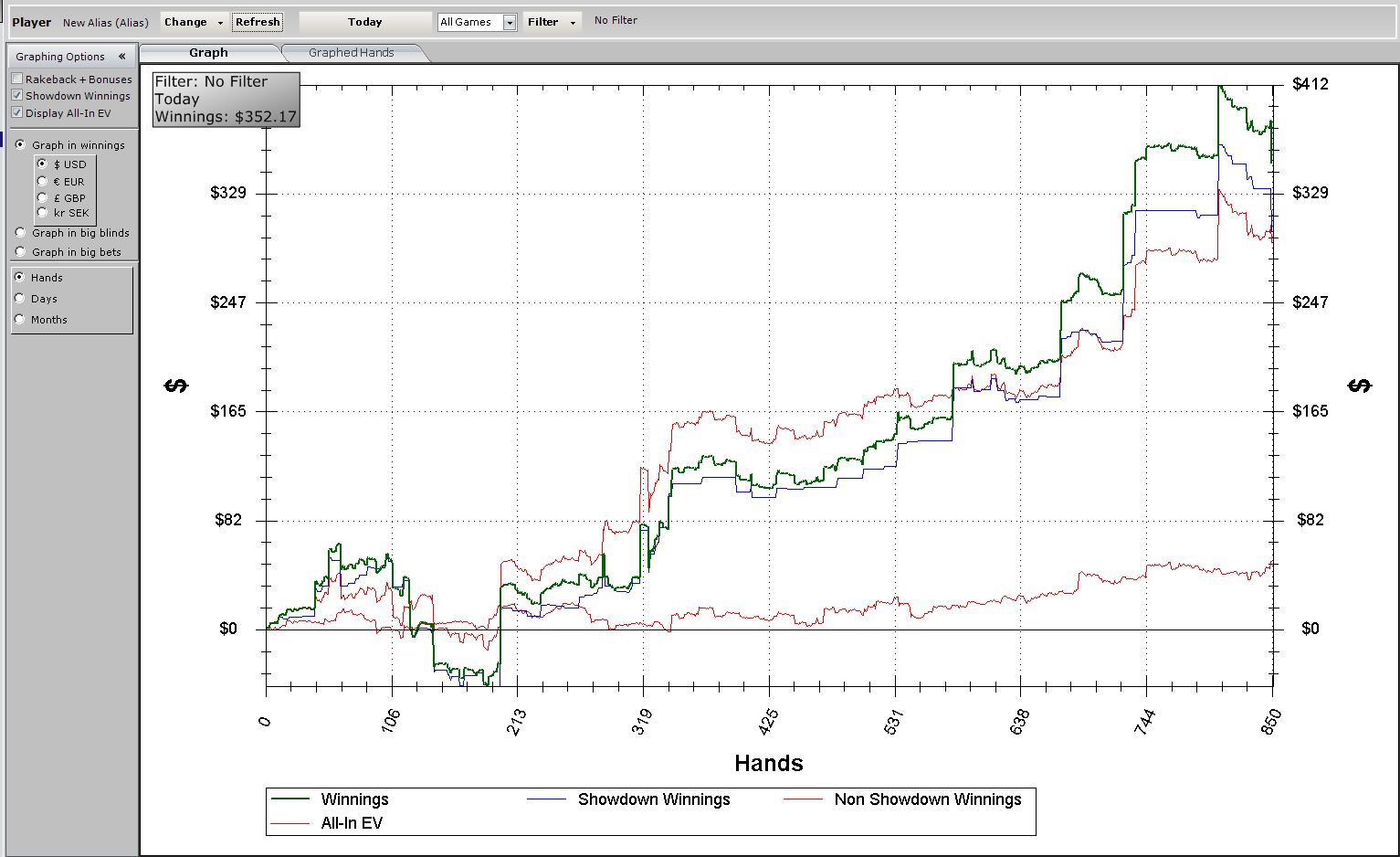Uncheck the Showdown Winnings checkbox
The height and width of the screenshot is (857, 1400).
click(17, 96)
